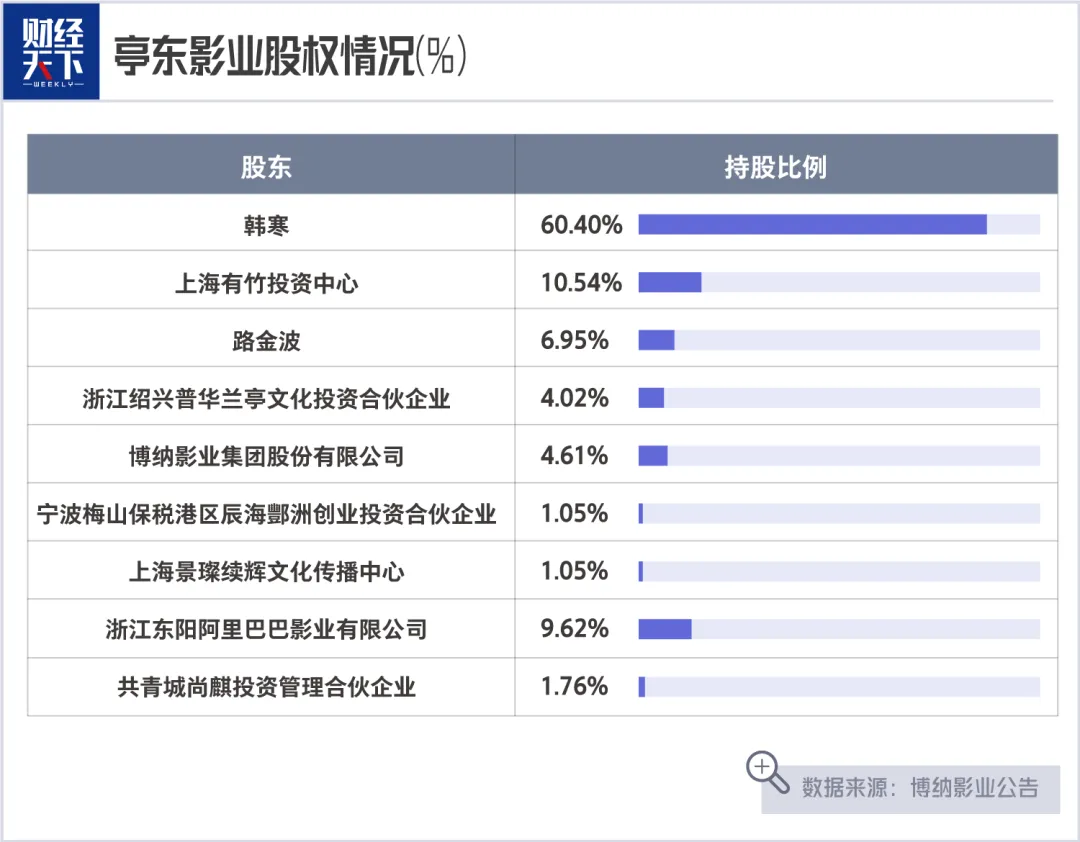Click the 持股比例 column header
Viewport: 1080px width, 842px height.
tap(776, 166)
